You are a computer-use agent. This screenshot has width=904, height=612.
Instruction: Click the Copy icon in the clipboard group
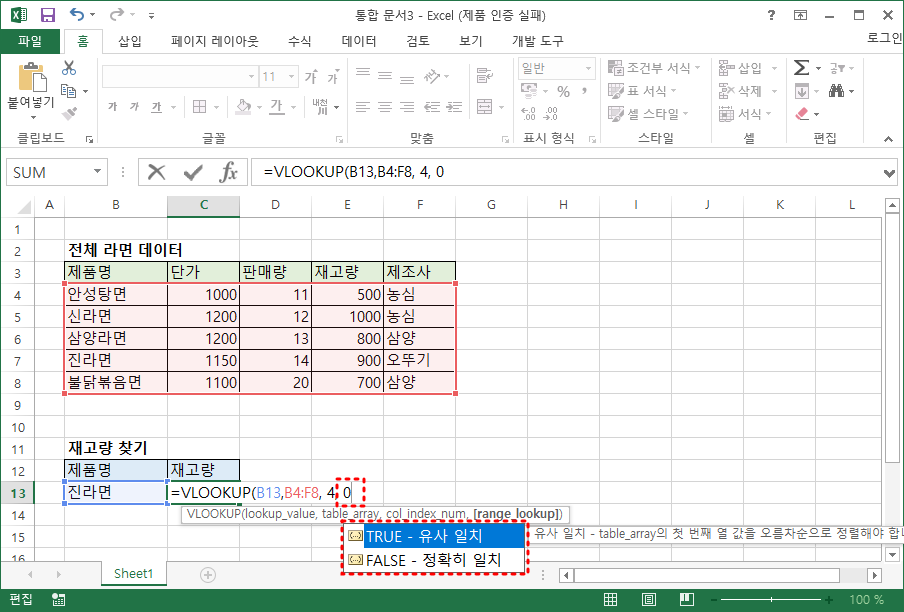(69, 91)
